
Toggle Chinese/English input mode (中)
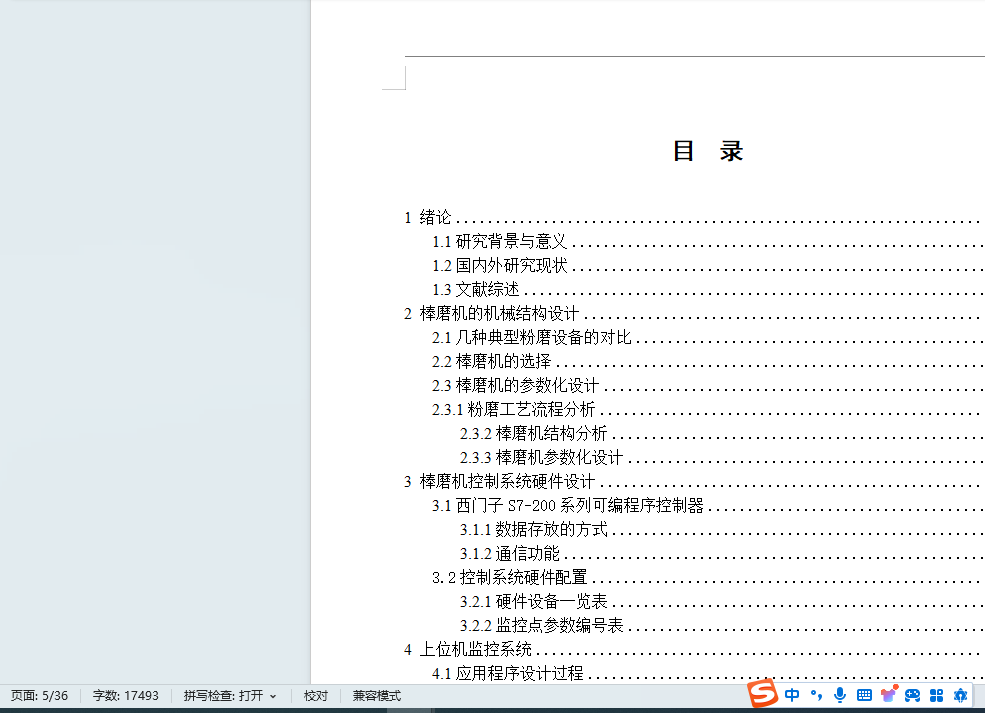point(792,695)
